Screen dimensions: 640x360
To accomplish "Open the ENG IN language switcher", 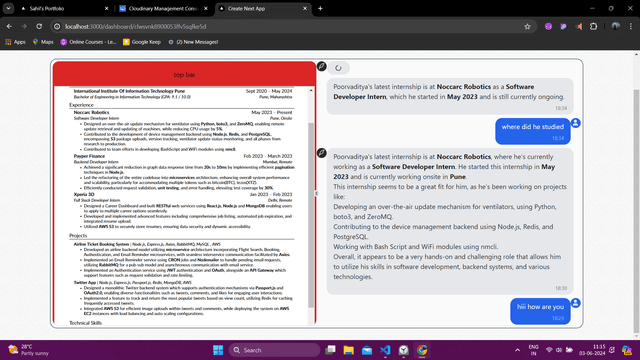I will [533, 350].
